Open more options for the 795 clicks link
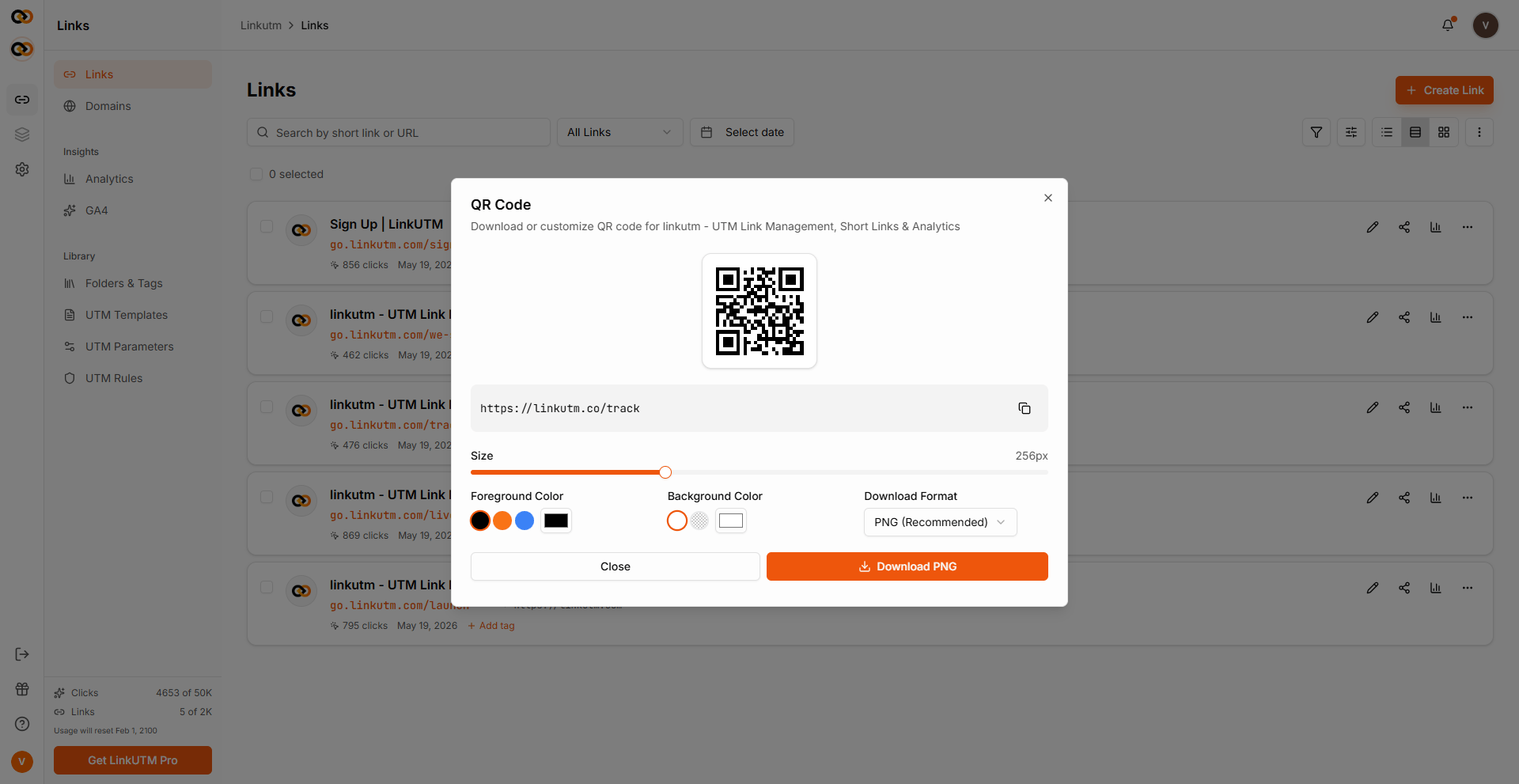The image size is (1519, 784). click(1468, 588)
